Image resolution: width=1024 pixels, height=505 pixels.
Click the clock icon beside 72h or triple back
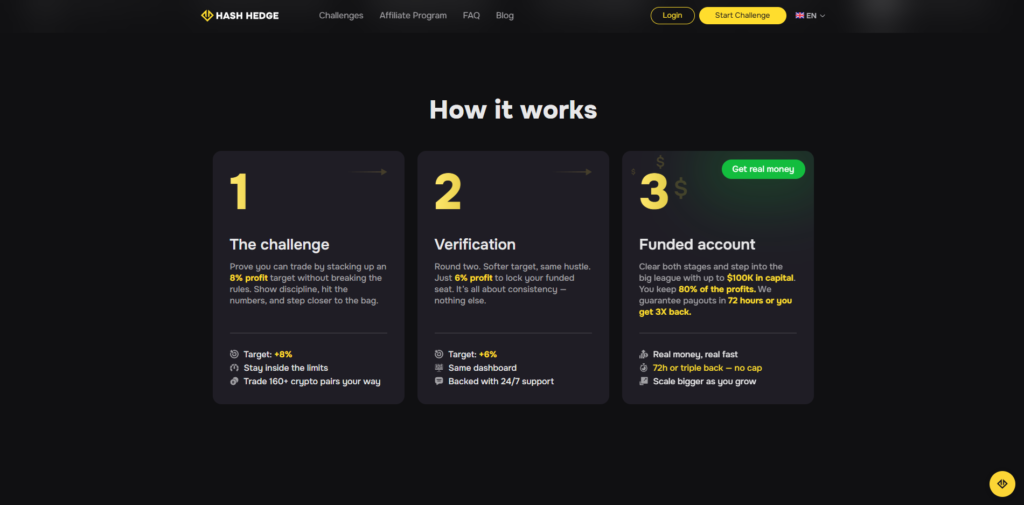(644, 368)
